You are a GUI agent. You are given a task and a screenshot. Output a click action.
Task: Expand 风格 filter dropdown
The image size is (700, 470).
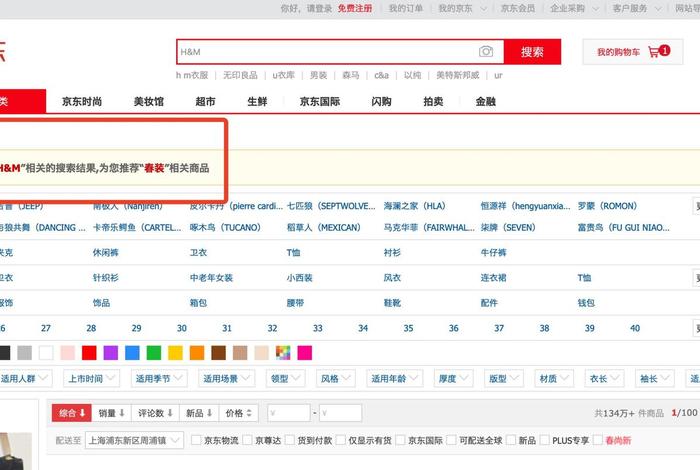(336, 378)
